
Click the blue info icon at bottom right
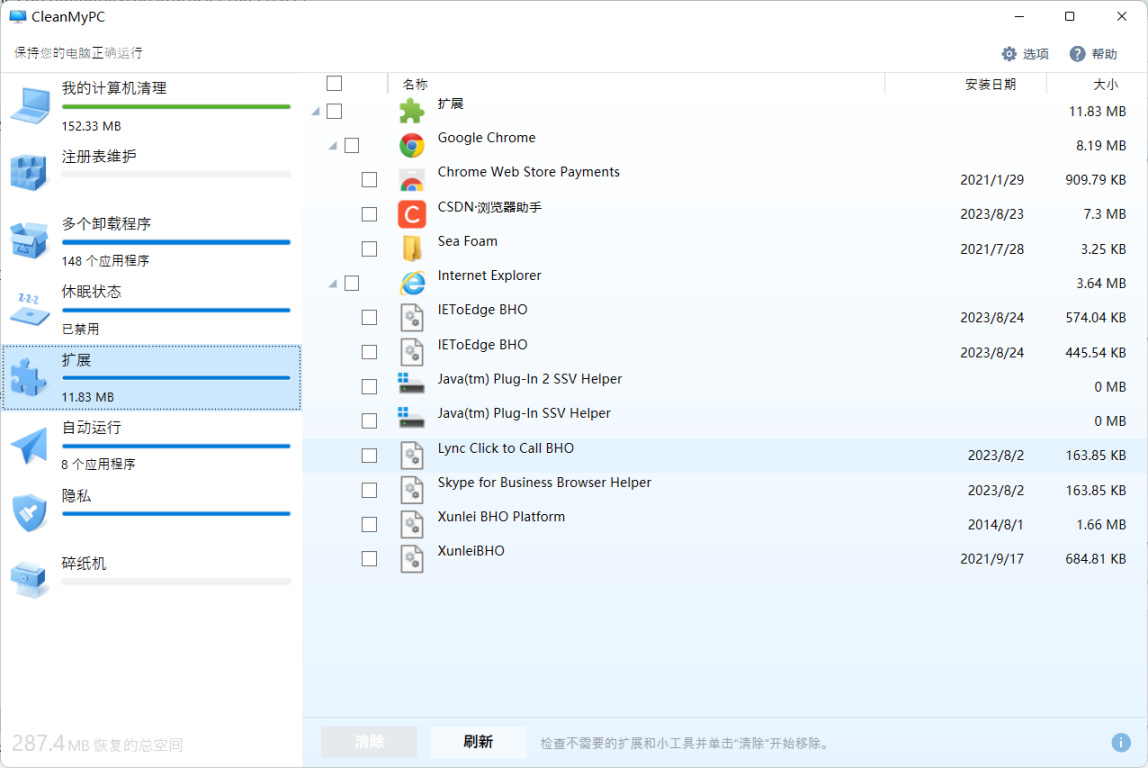pos(1121,742)
